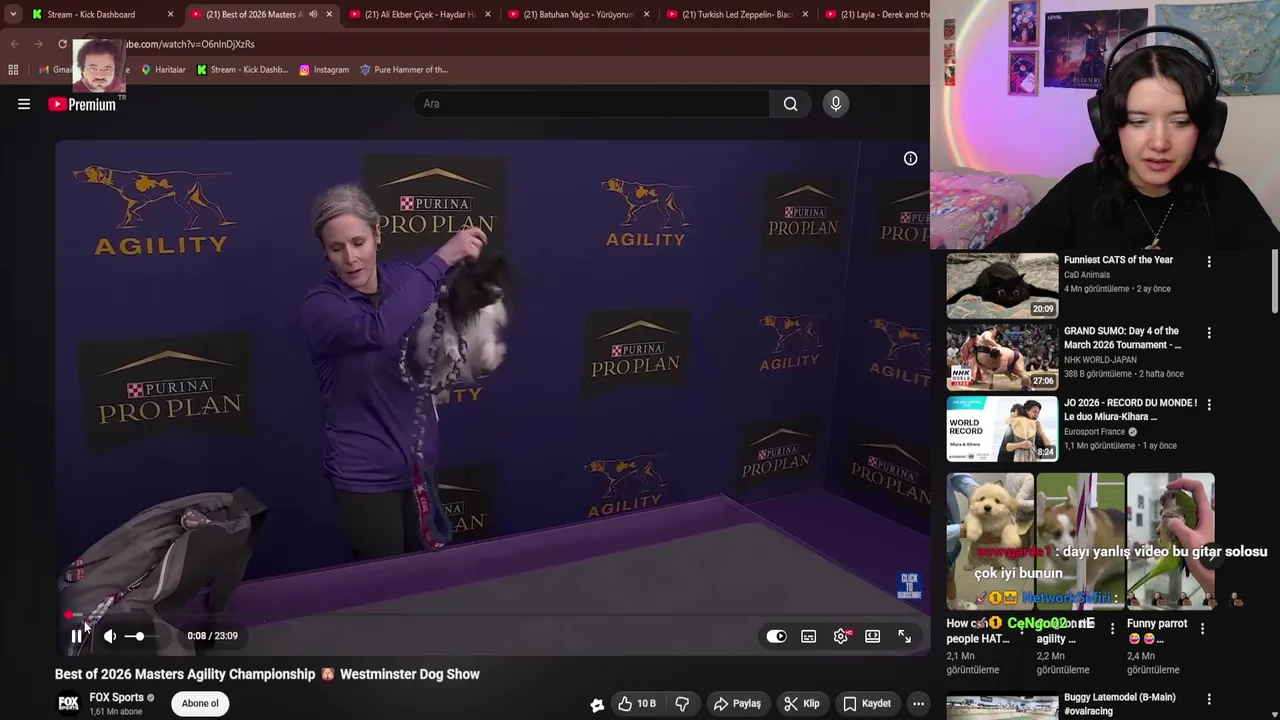The image size is (1280, 720).
Task: Click the Ara search field
Action: (x=592, y=104)
